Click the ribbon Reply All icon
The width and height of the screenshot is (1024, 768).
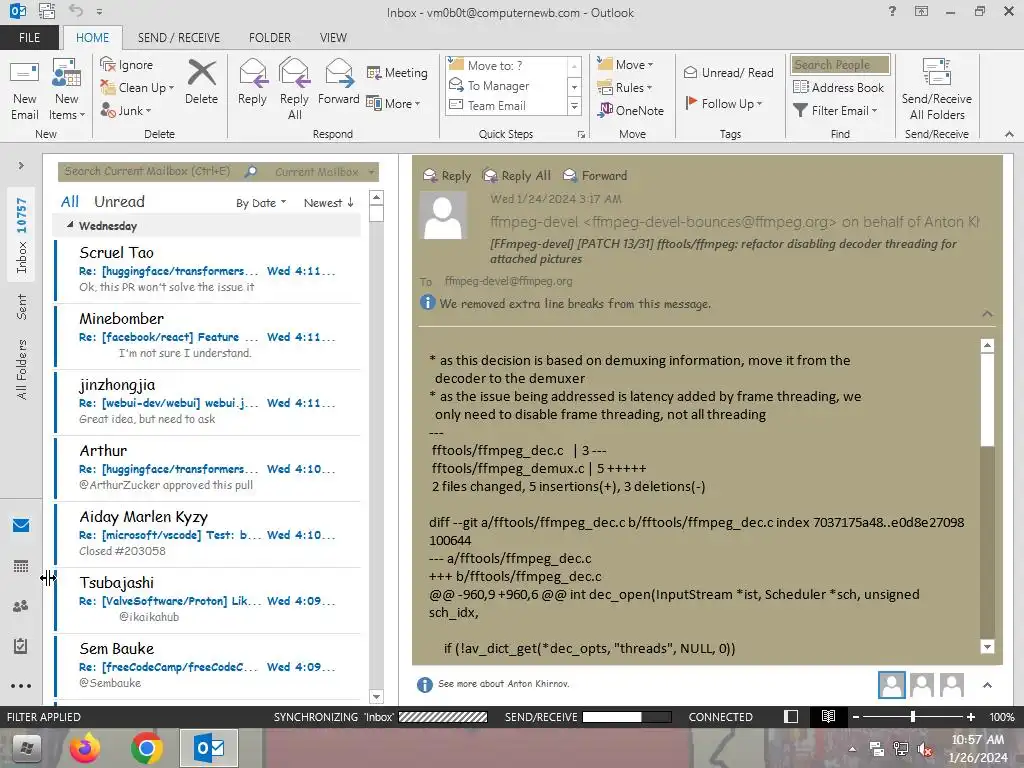click(x=294, y=73)
